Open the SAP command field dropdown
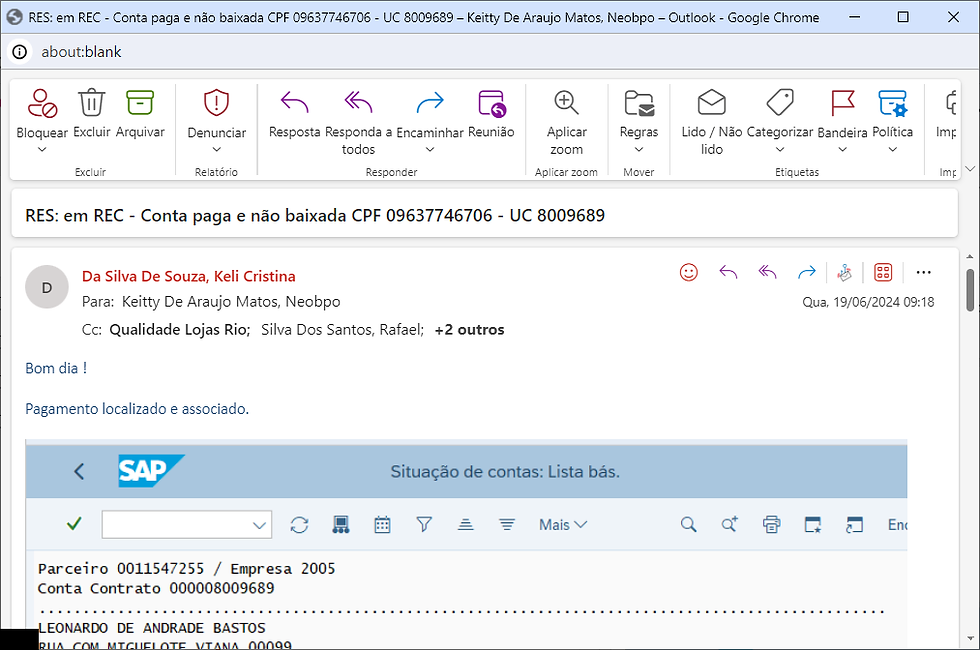The height and width of the screenshot is (650, 980). 259,525
